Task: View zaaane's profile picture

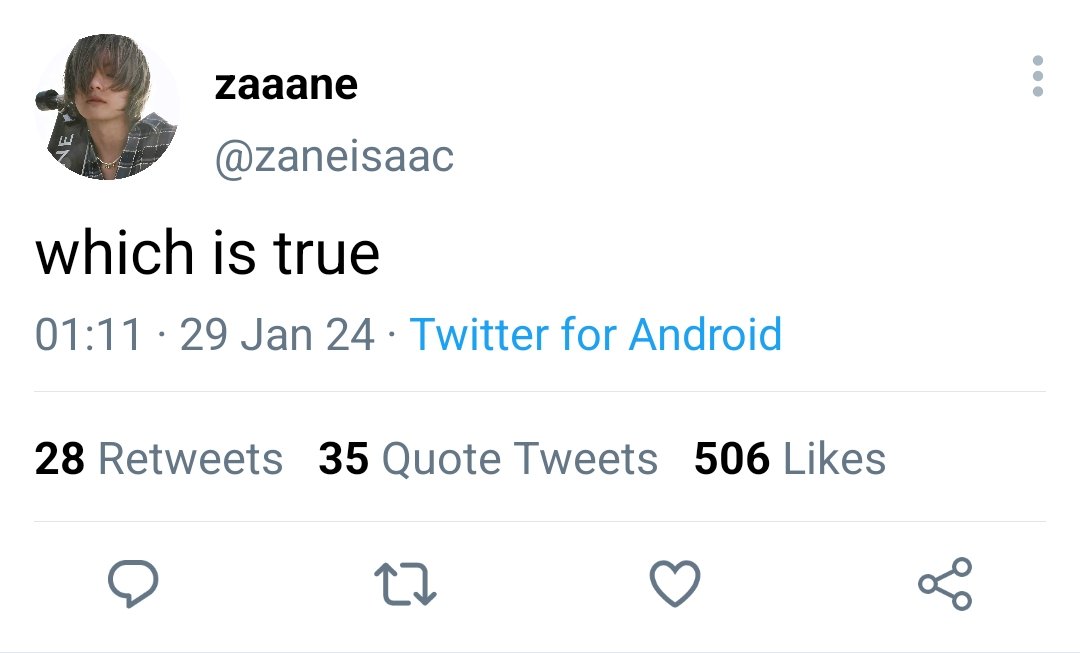Action: (107, 107)
